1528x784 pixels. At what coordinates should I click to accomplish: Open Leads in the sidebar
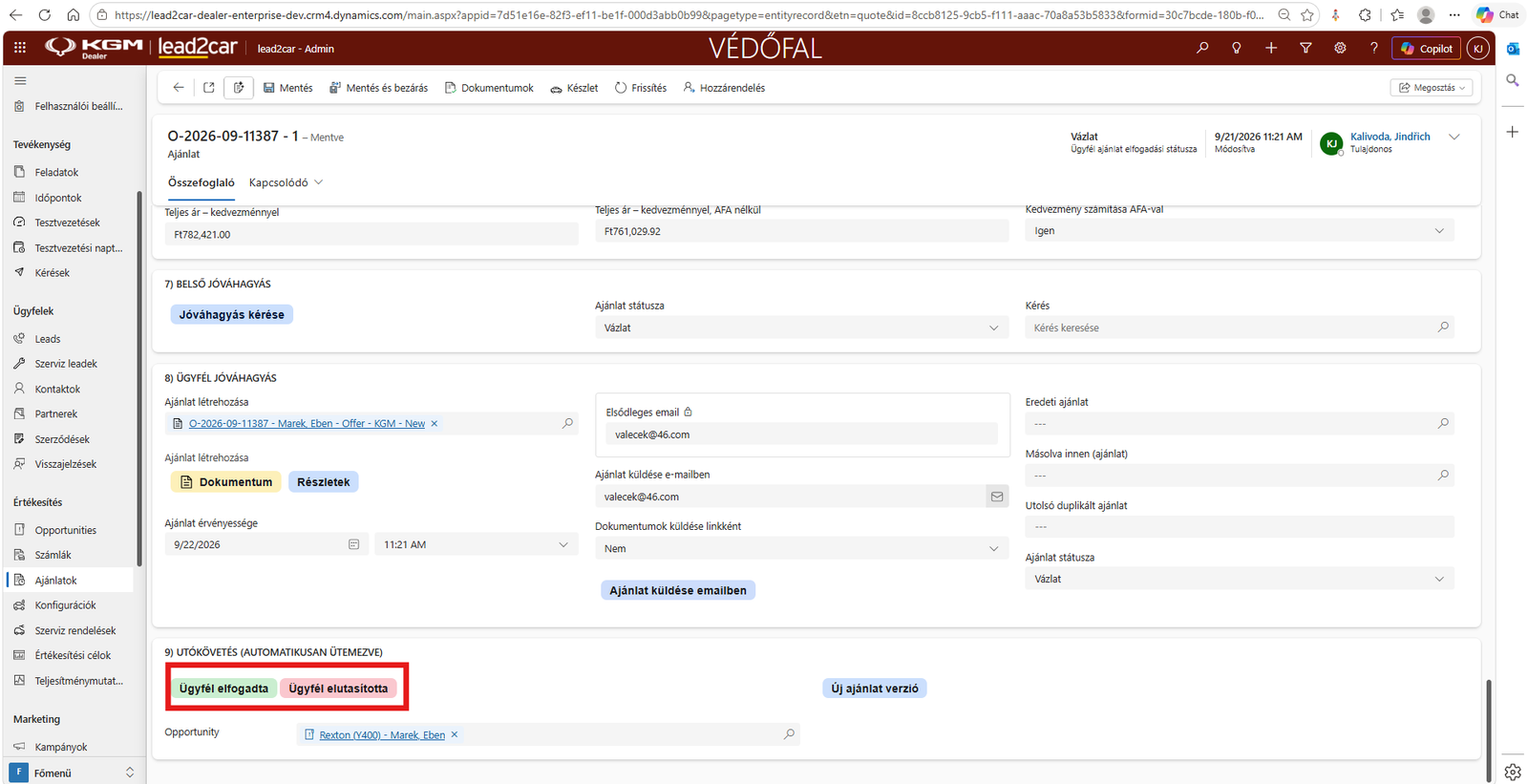coord(48,339)
